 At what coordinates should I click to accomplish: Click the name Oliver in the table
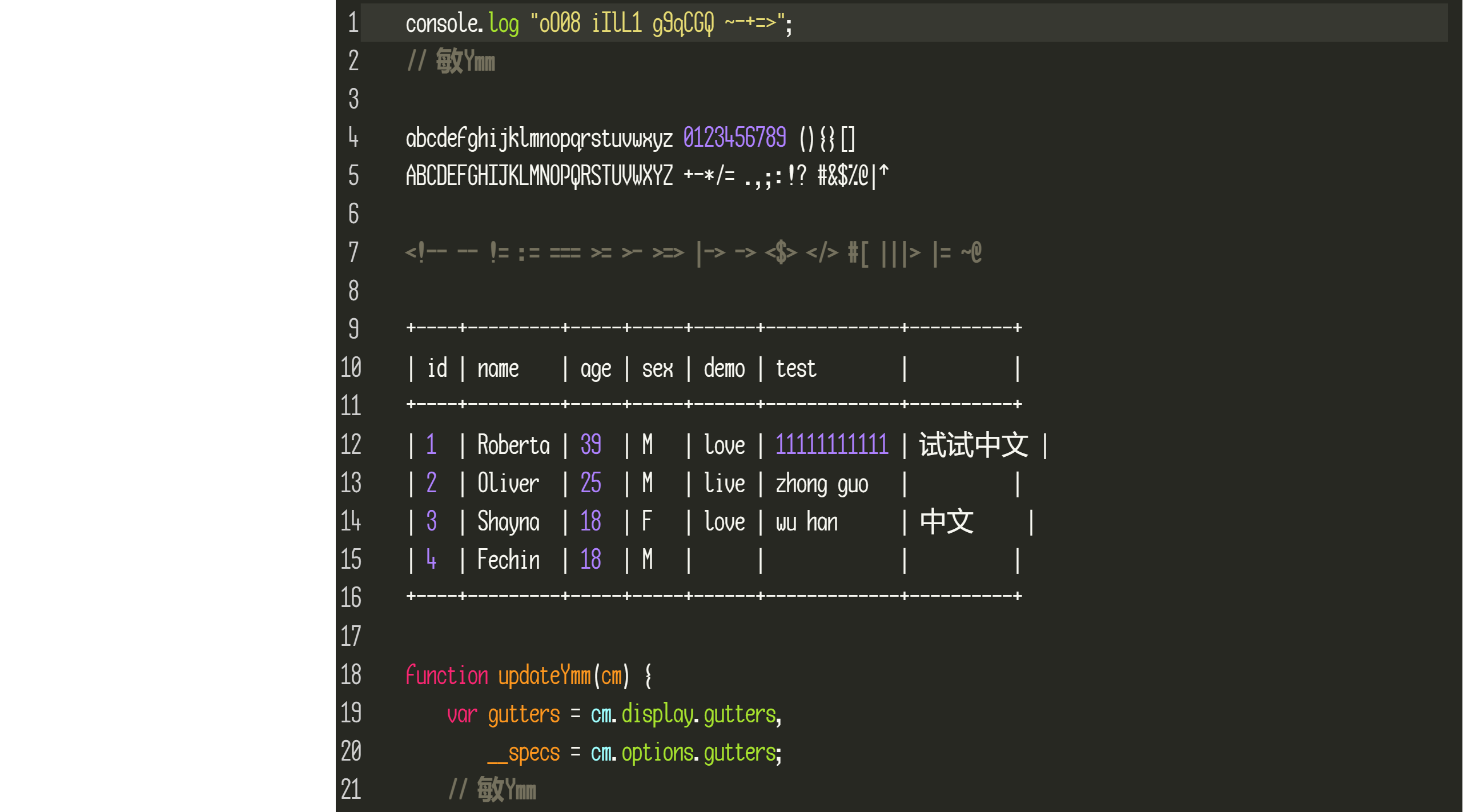[x=508, y=483]
